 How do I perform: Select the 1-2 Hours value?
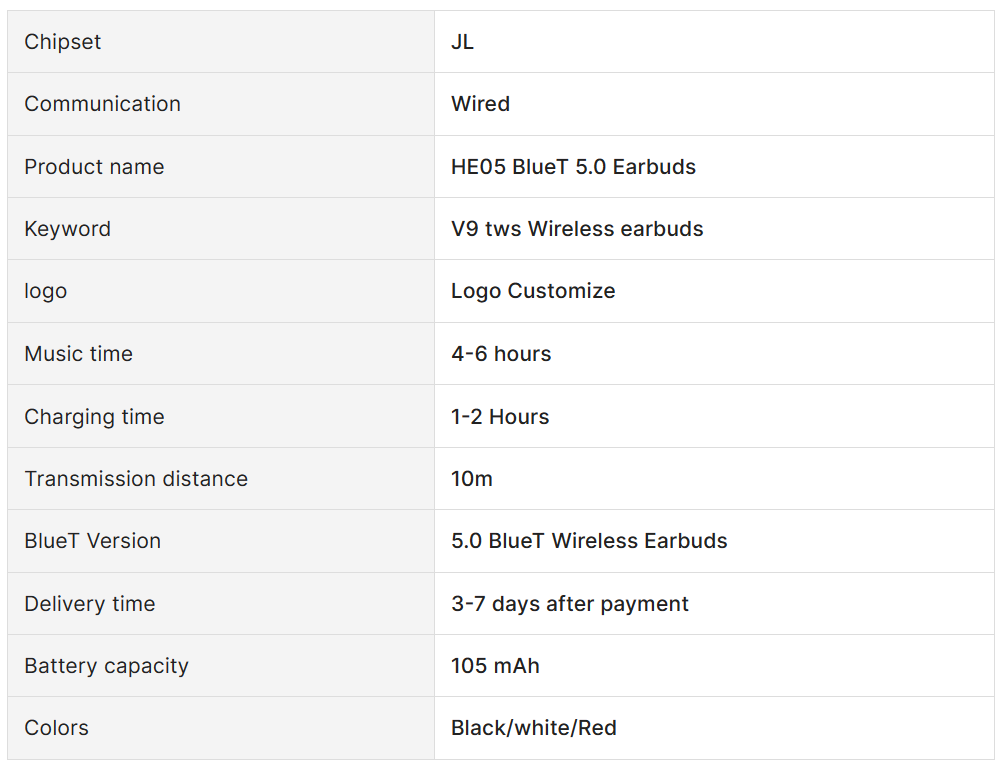pos(500,417)
